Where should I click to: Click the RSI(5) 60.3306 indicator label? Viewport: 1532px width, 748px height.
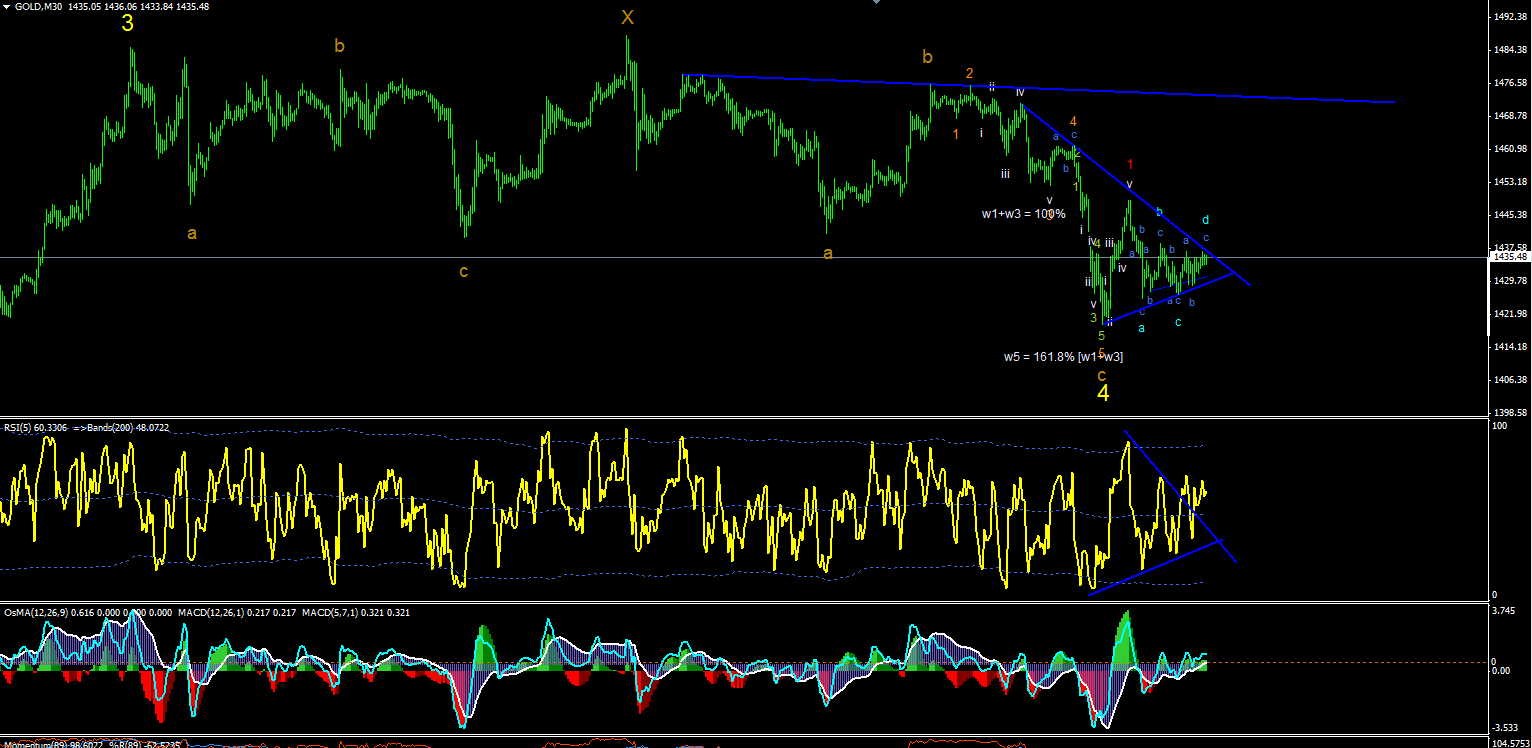(x=34, y=427)
